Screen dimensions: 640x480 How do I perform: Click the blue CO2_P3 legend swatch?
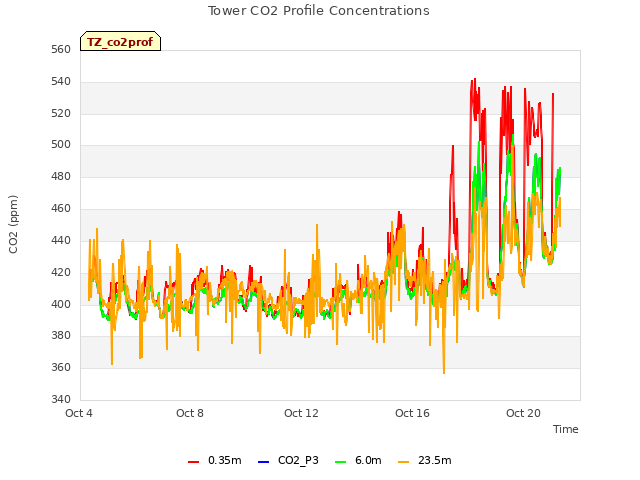[264, 462]
